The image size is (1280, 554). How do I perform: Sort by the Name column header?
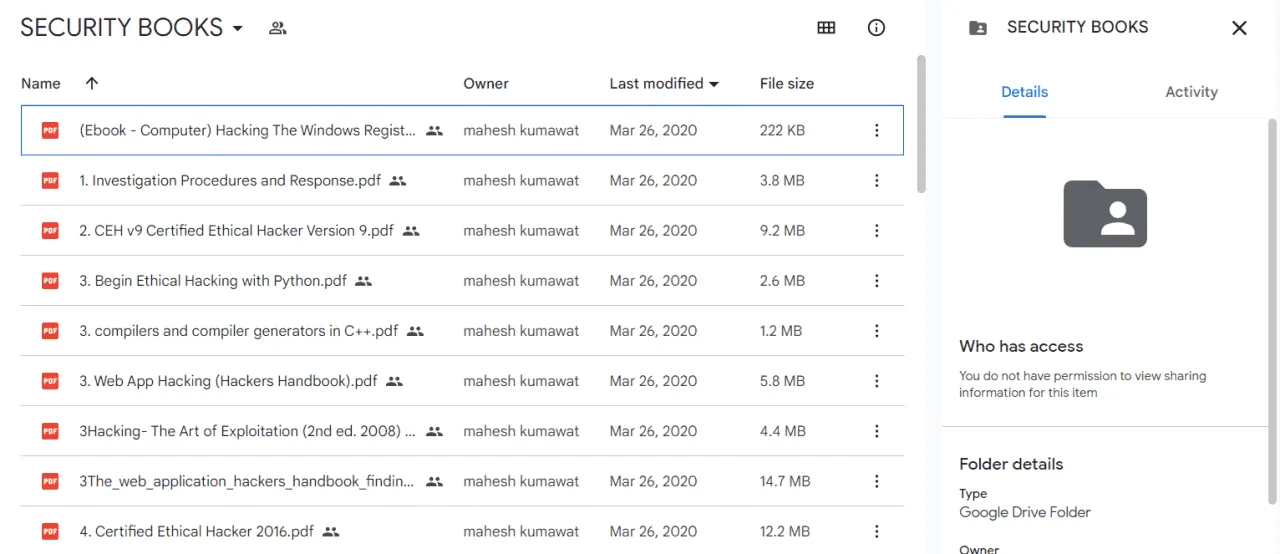coord(41,84)
